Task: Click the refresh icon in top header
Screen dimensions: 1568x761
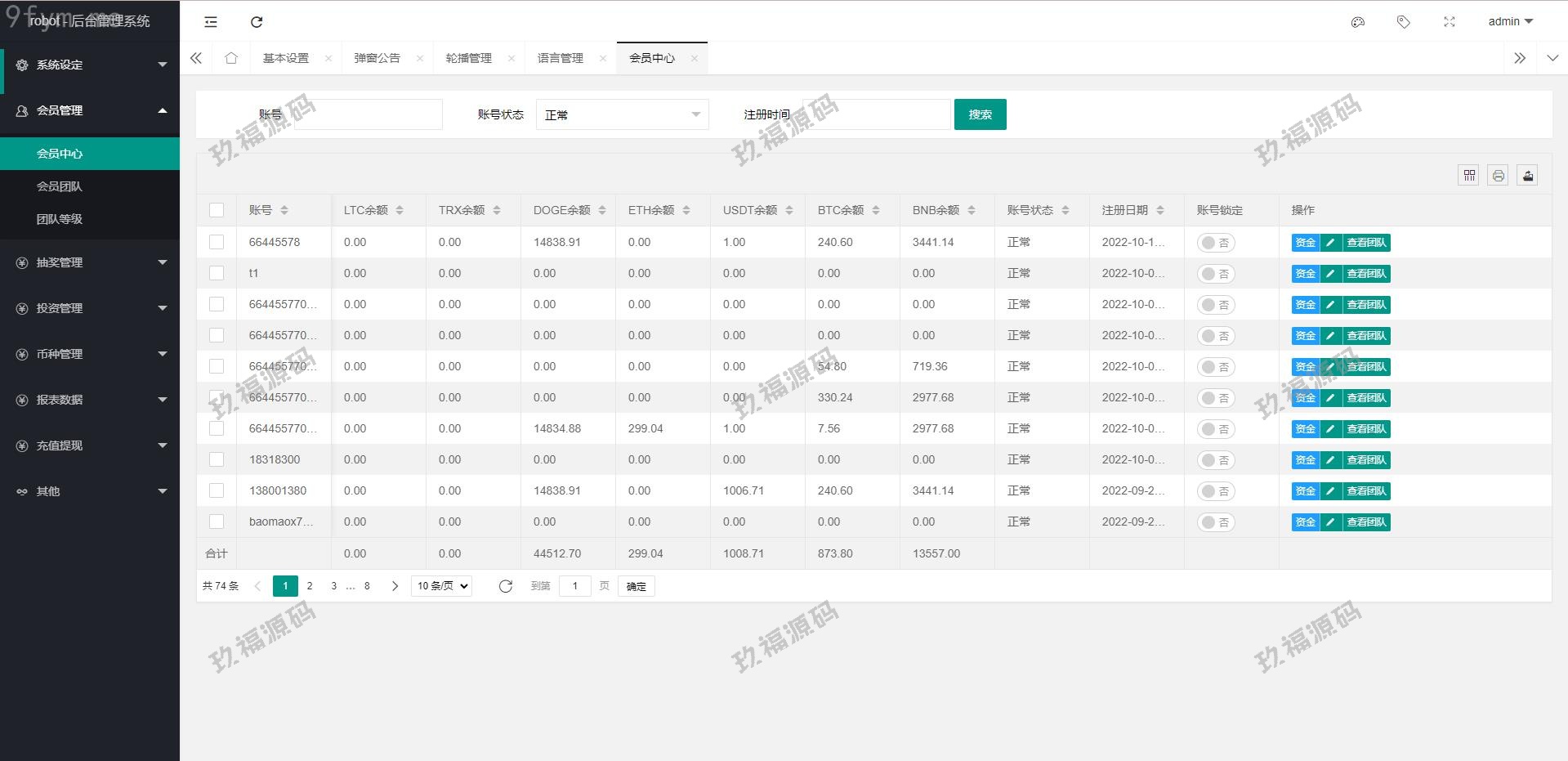Action: pyautogui.click(x=257, y=22)
